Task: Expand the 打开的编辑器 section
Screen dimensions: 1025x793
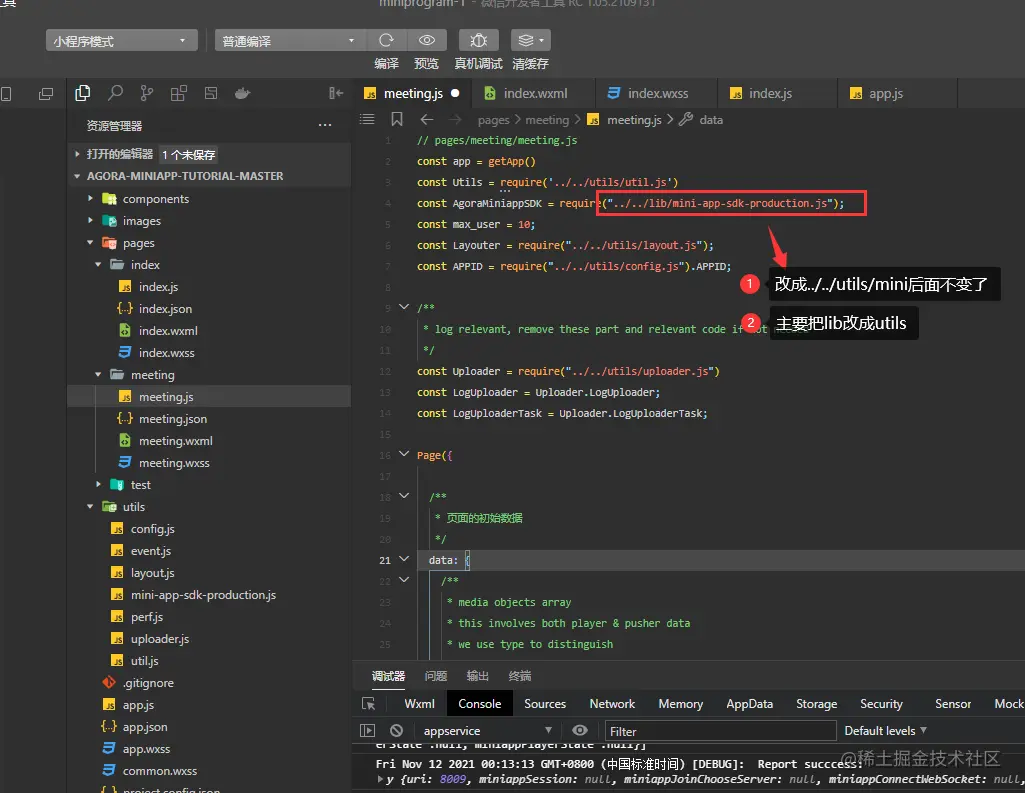Action: tap(77, 154)
